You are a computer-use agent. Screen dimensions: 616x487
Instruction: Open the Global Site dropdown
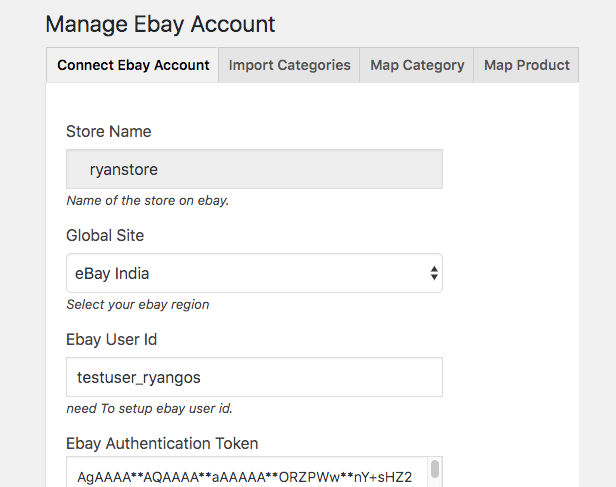coord(254,273)
